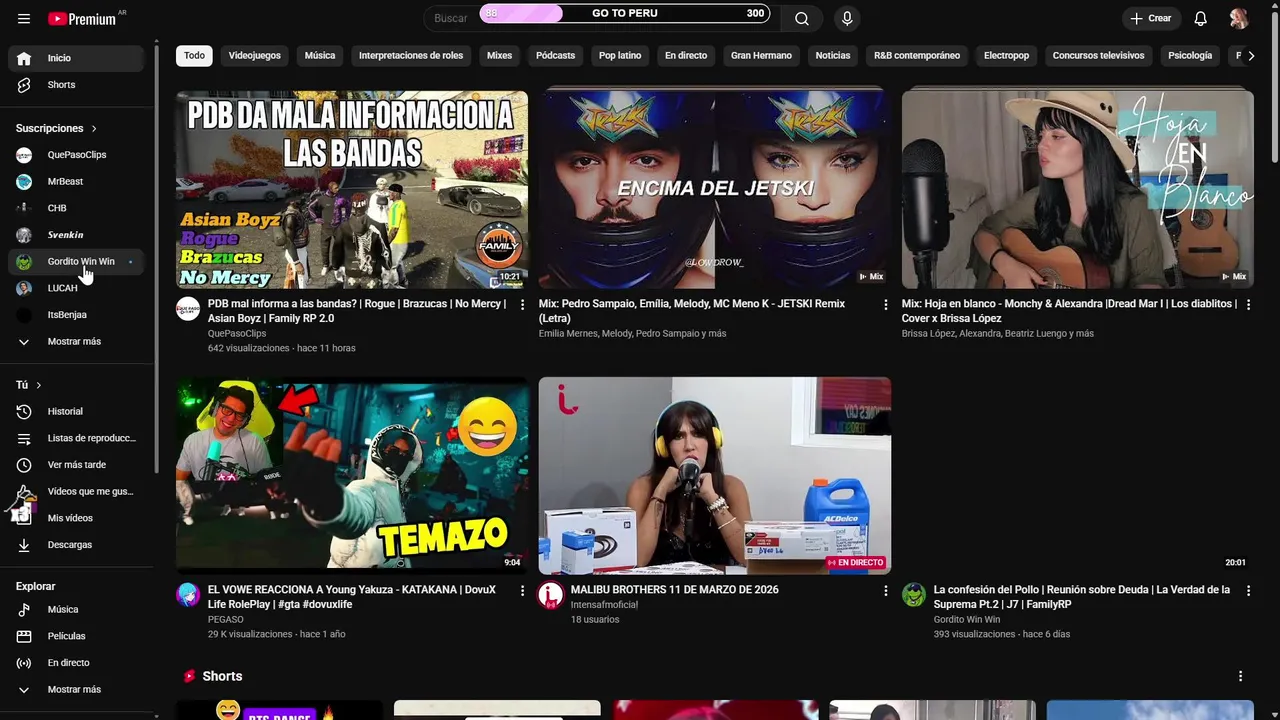Open Hoja en Blanco mix thumbnail
This screenshot has height=720, width=1280.
point(1077,189)
